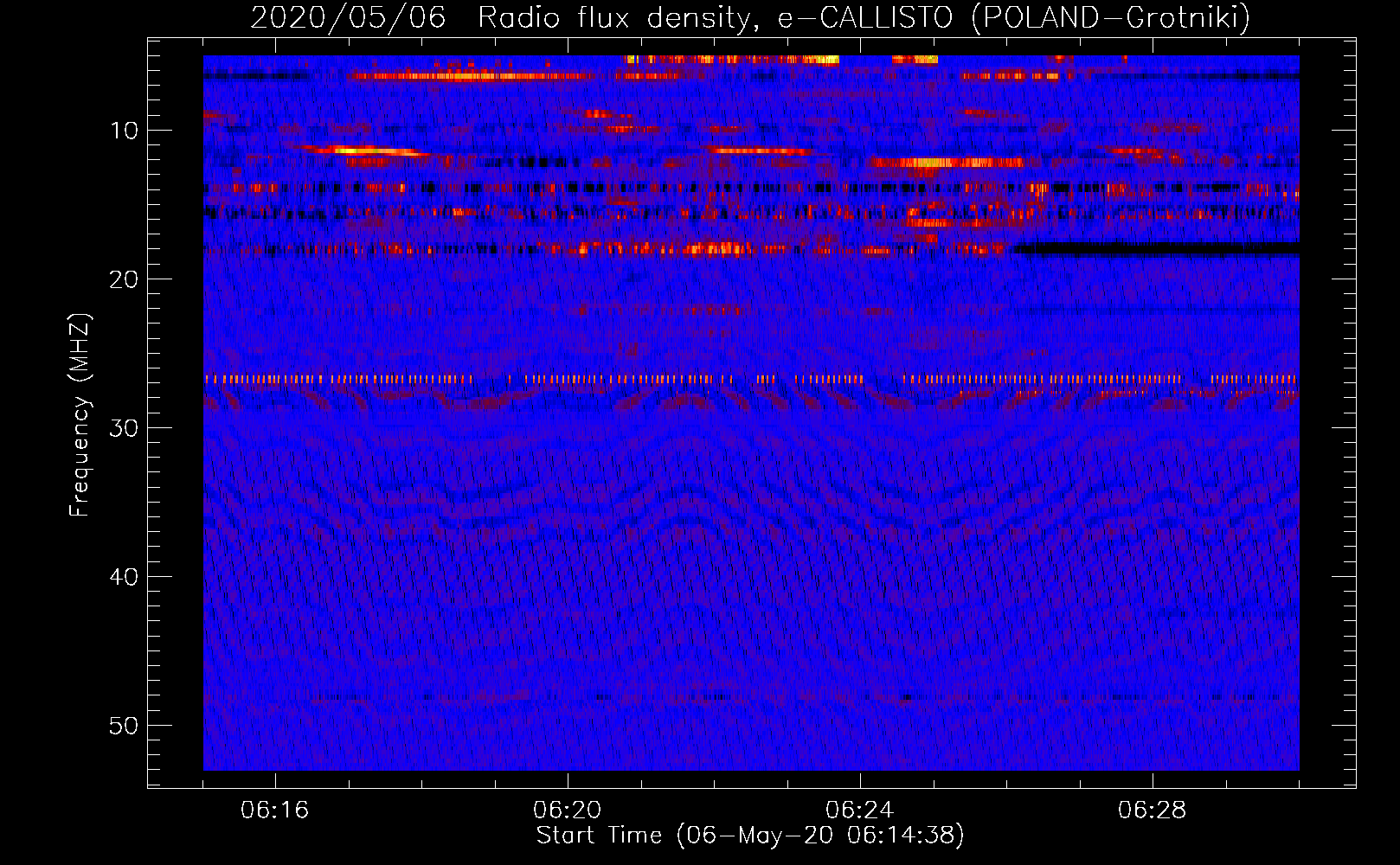This screenshot has width=1400, height=865.
Task: Click the Frequency (MHZ) axis label
Action: tap(80, 415)
